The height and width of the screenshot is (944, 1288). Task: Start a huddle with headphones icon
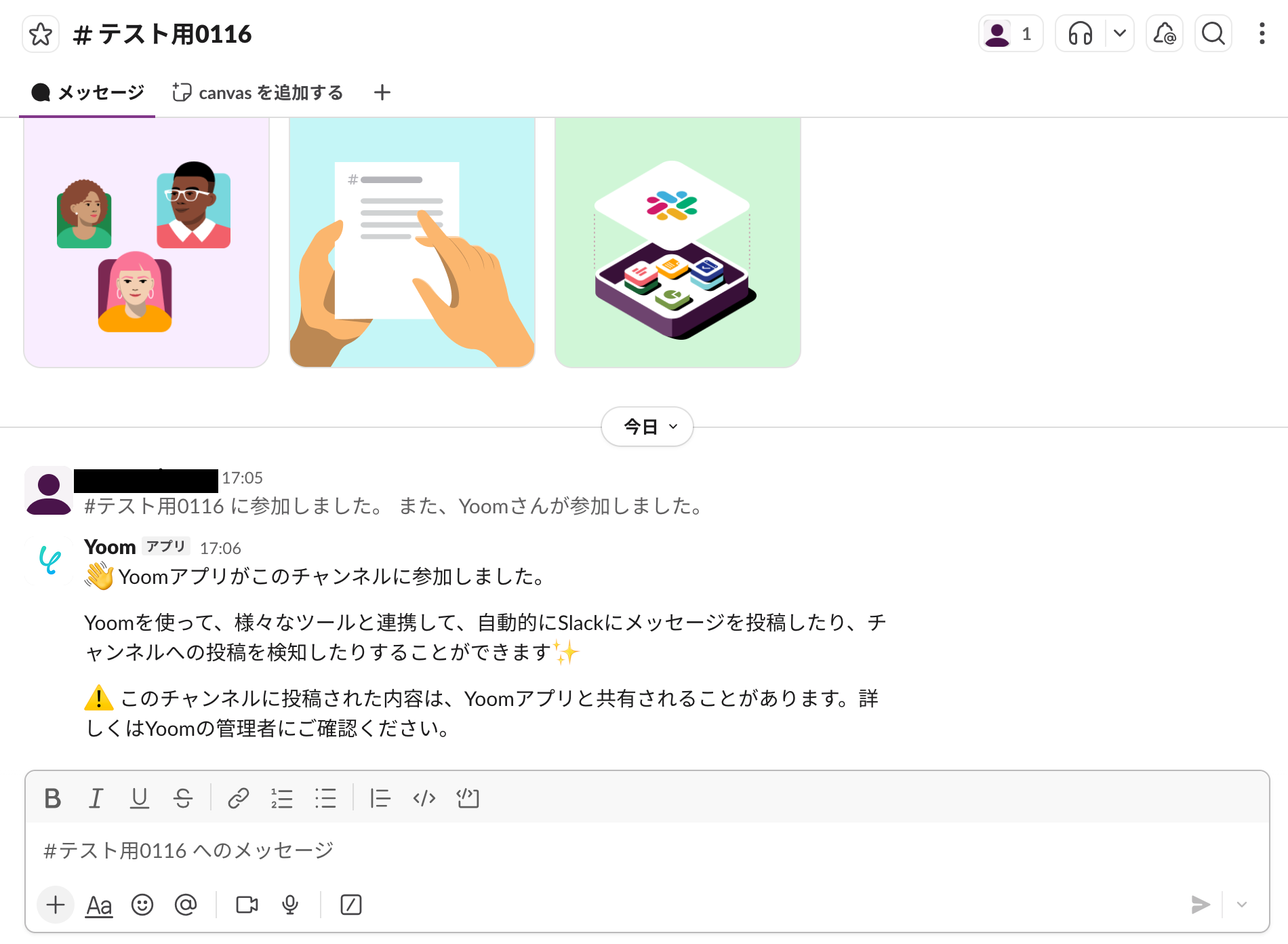pos(1081,33)
